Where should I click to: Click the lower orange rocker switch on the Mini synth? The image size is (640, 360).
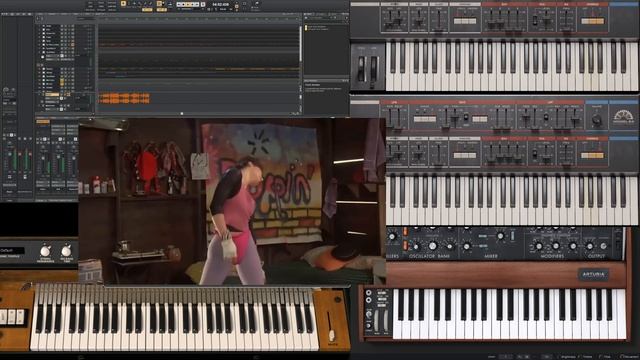[x=405, y=245]
